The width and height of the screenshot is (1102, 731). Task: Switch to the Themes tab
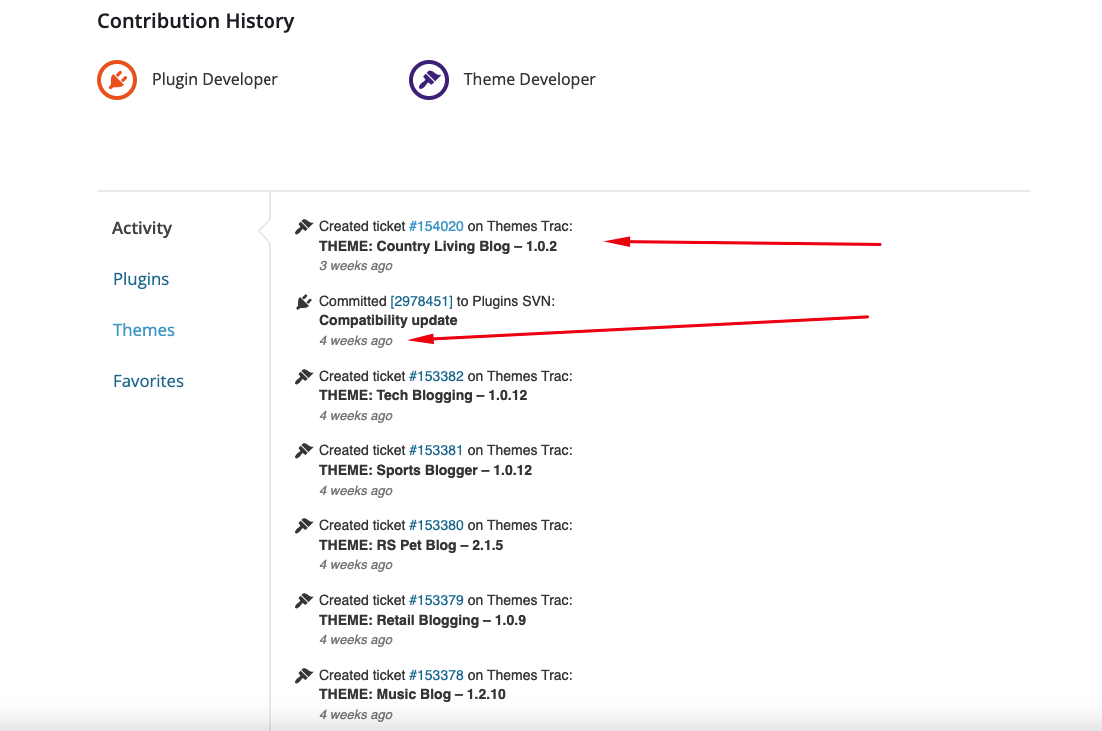pos(144,330)
